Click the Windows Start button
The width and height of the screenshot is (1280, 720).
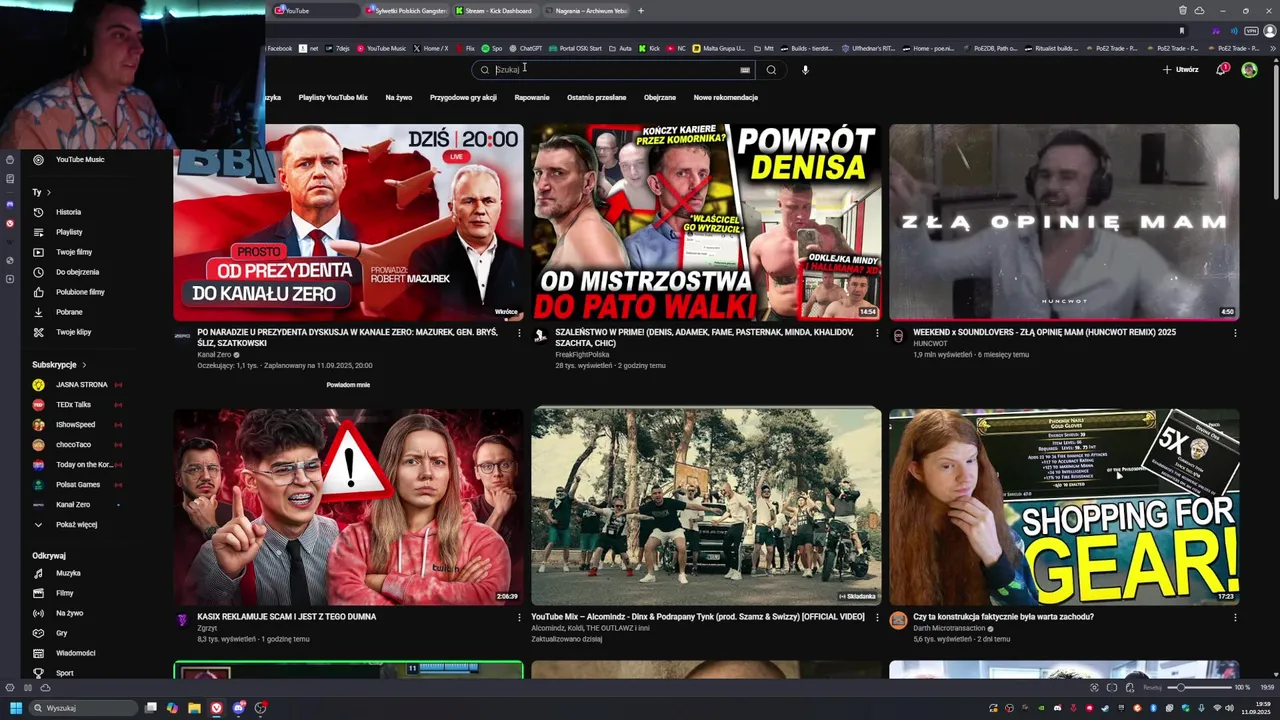16,708
